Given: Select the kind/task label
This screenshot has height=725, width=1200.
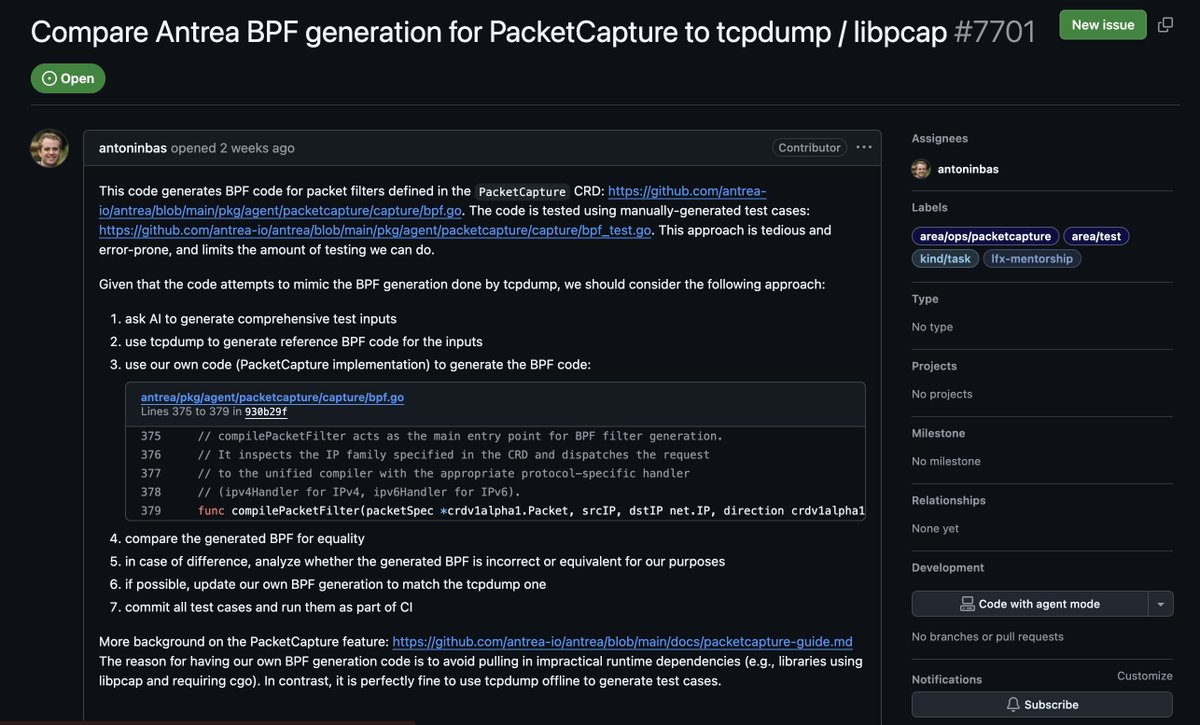Looking at the screenshot, I should [945, 259].
